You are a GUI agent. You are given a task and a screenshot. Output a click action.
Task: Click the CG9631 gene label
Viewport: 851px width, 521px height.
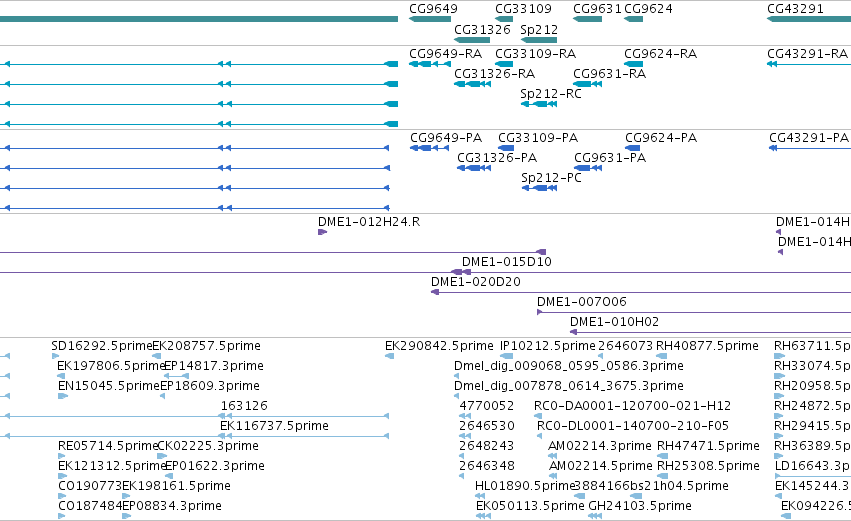pos(598,9)
